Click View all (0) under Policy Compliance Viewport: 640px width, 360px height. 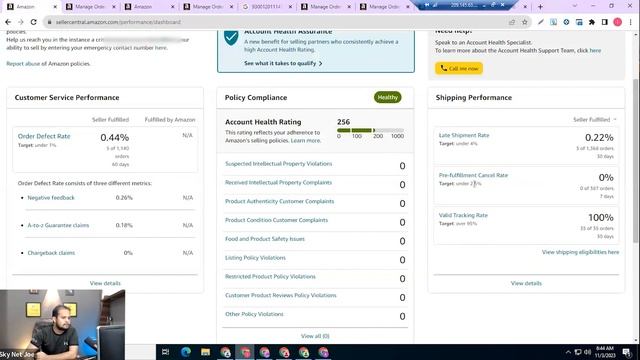click(315, 336)
